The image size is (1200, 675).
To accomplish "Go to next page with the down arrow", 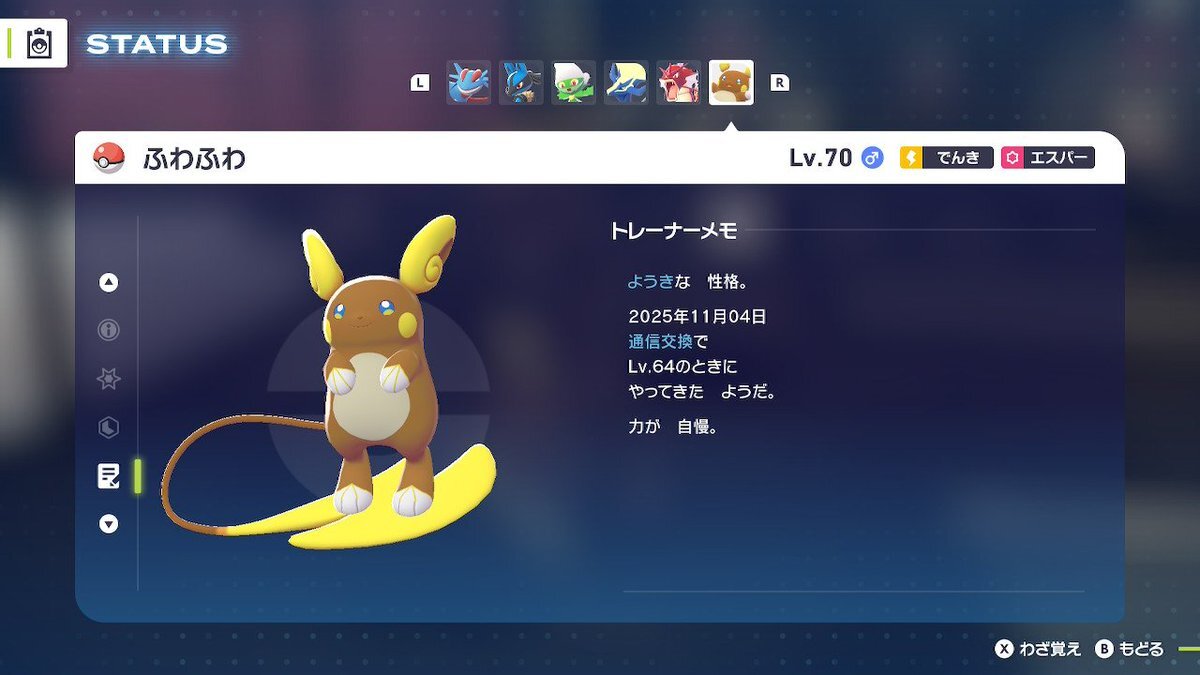I will coord(109,523).
